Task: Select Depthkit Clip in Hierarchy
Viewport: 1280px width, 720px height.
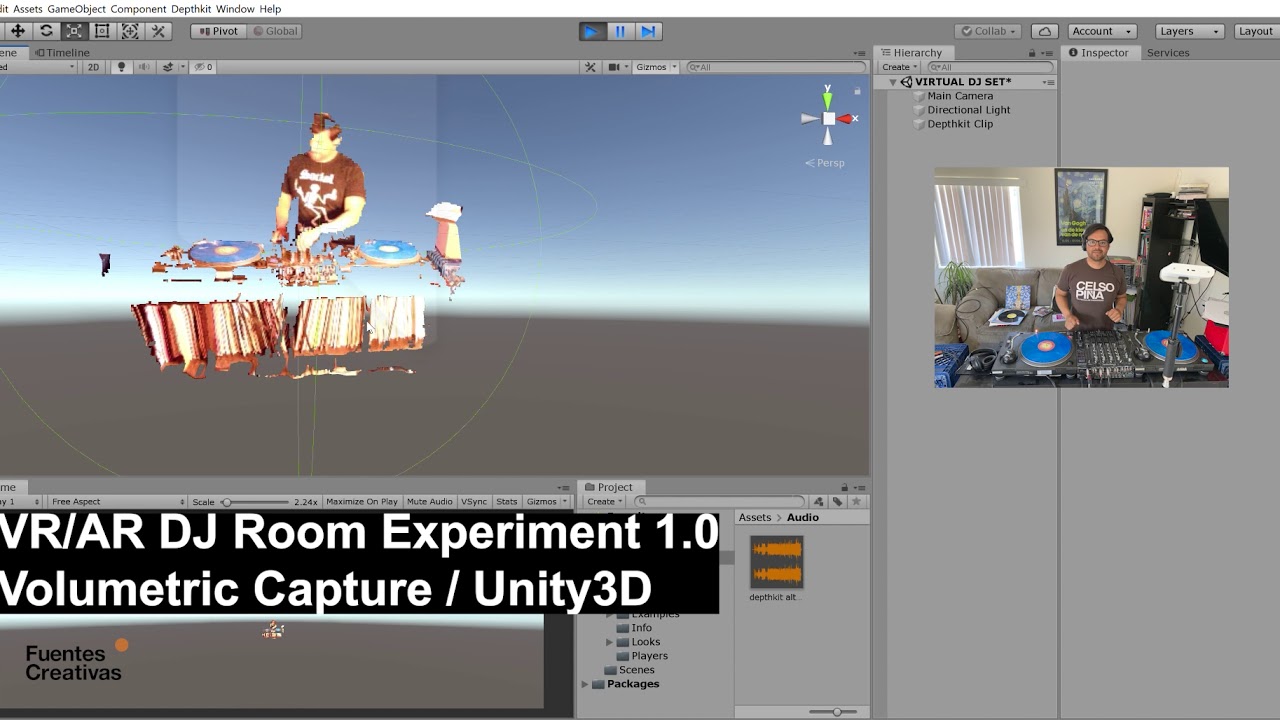Action: click(960, 124)
